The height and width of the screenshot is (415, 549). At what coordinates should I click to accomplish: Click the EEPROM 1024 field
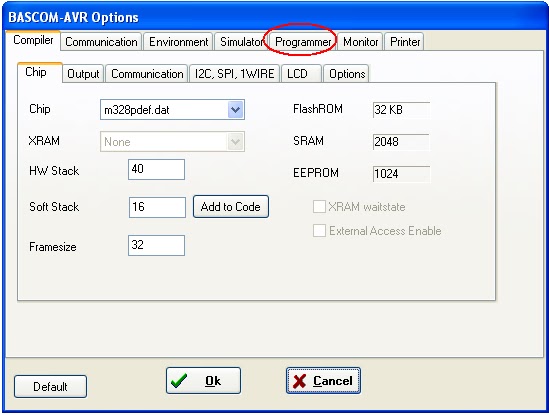(x=401, y=174)
